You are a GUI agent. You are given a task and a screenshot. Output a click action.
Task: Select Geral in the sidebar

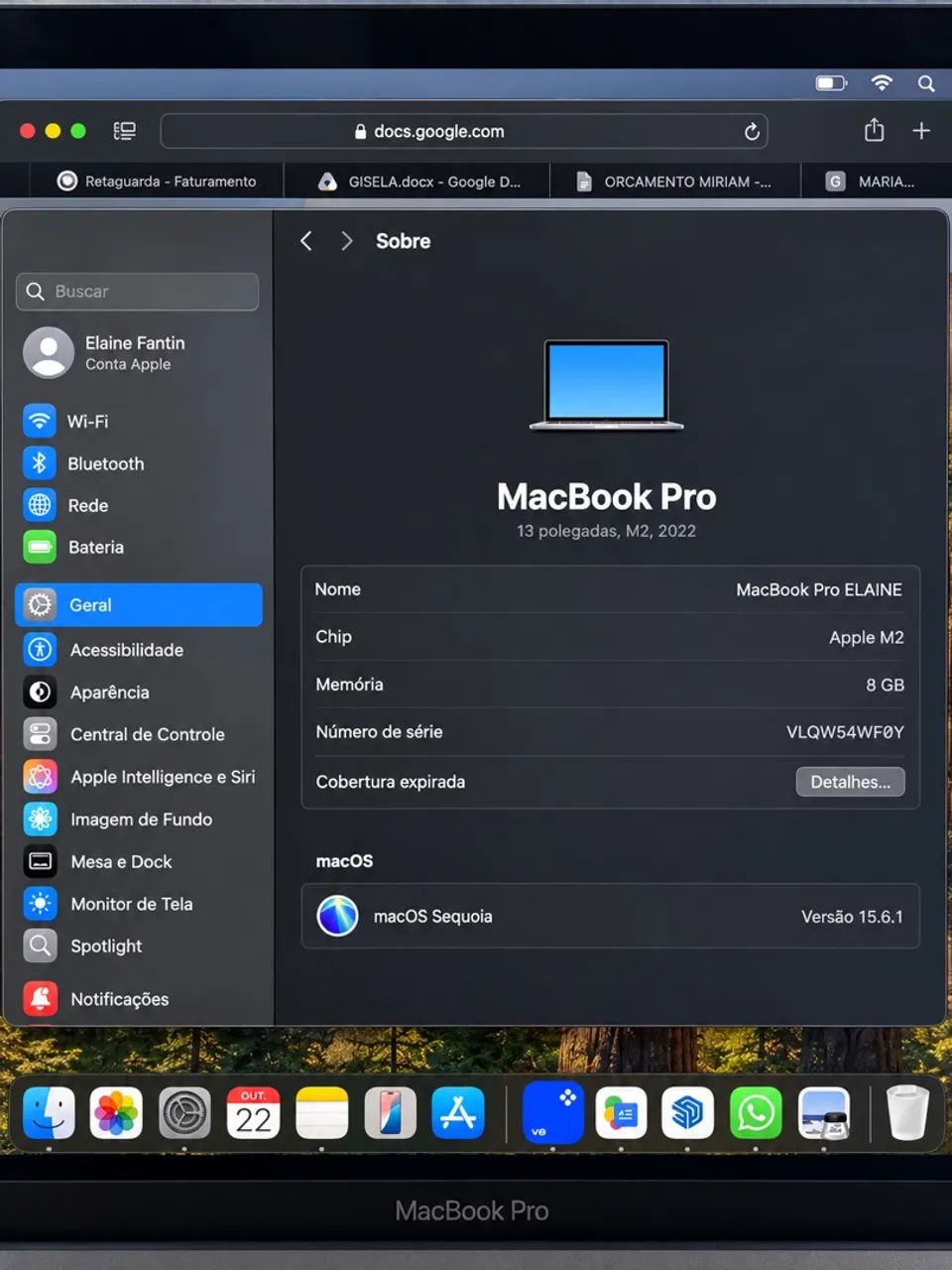pos(139,605)
